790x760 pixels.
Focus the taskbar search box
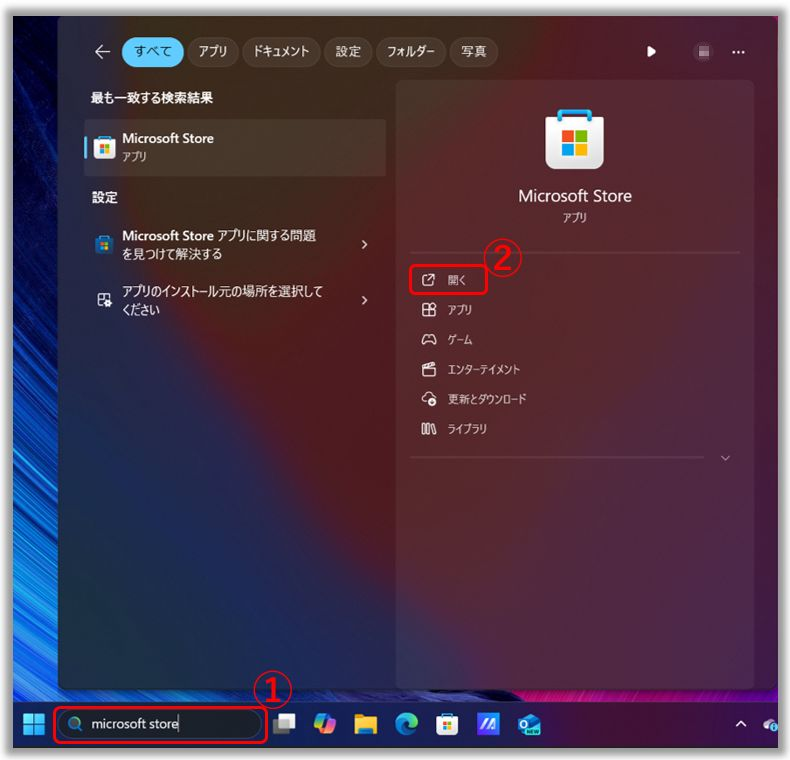click(160, 724)
